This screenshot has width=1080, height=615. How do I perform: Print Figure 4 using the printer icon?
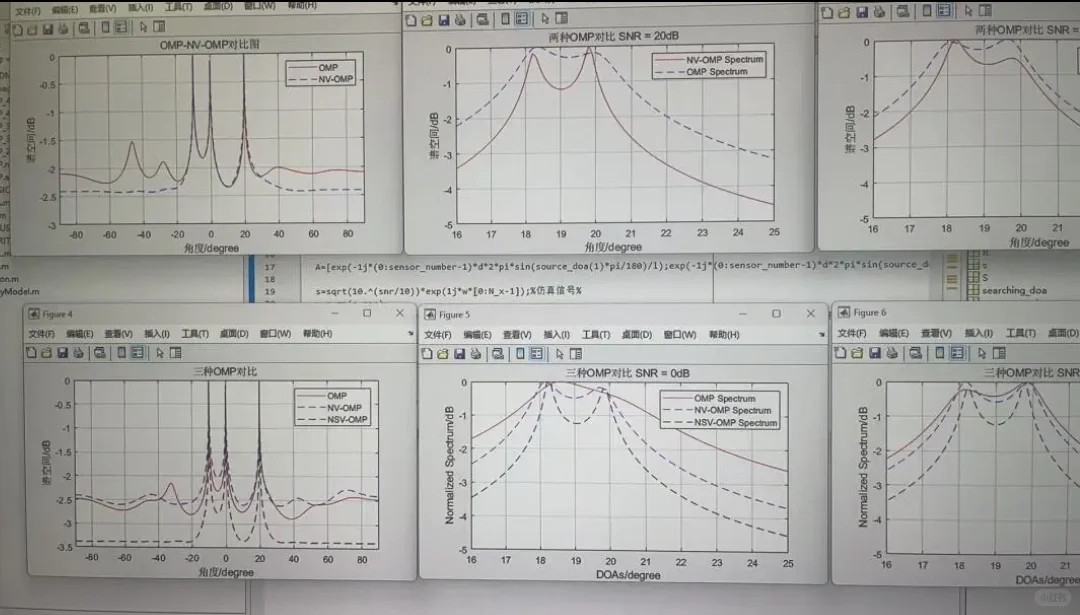(x=79, y=353)
